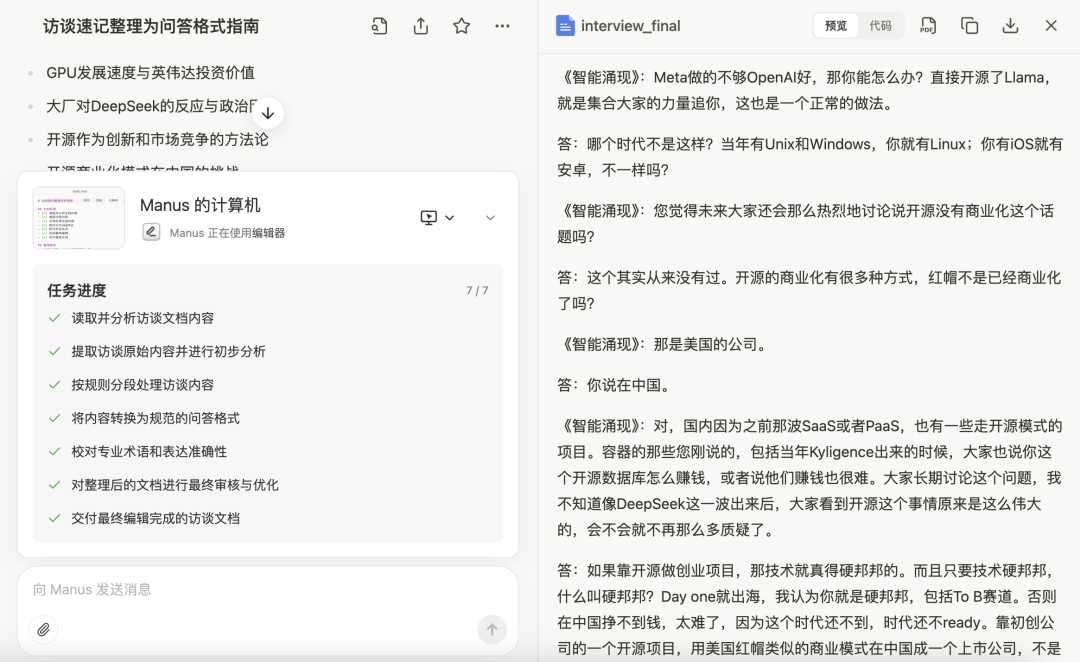Close the interview_final preview panel
Image resolution: width=1080 pixels, height=662 pixels.
pos(1050,25)
